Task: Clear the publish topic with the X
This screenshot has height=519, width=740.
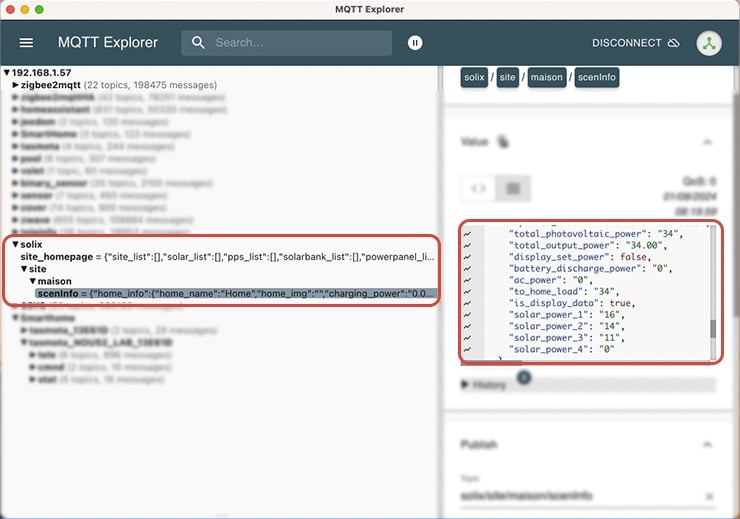Action: click(x=709, y=496)
